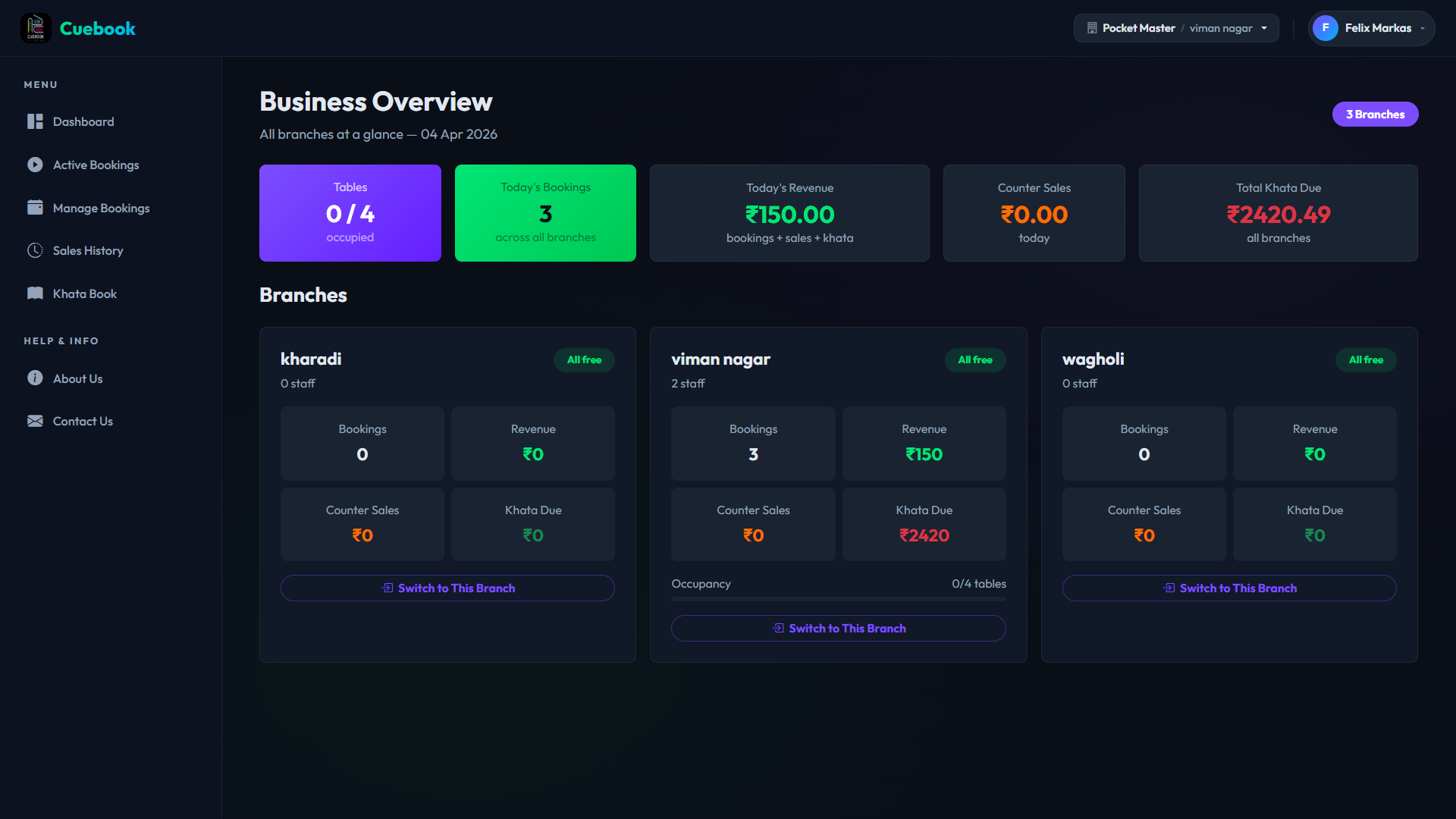The height and width of the screenshot is (819, 1456).
Task: Click the Active Bookings play icon
Action: pyautogui.click(x=35, y=165)
